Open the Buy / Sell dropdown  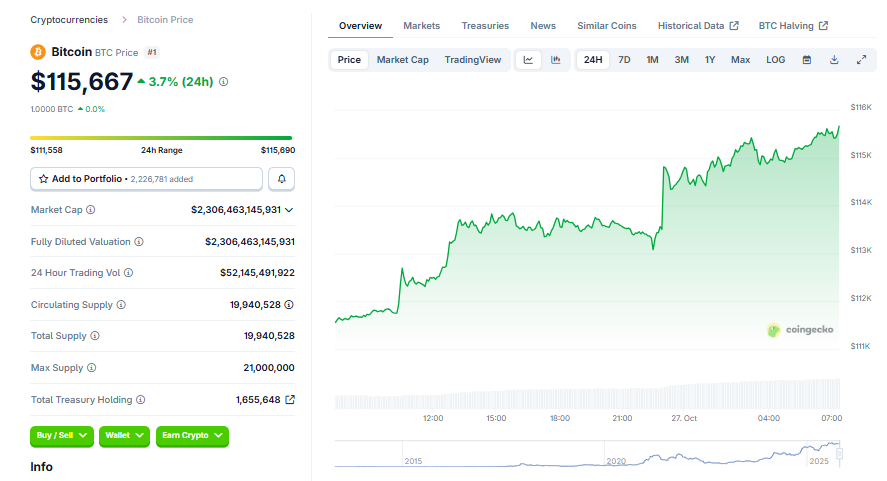pos(61,436)
